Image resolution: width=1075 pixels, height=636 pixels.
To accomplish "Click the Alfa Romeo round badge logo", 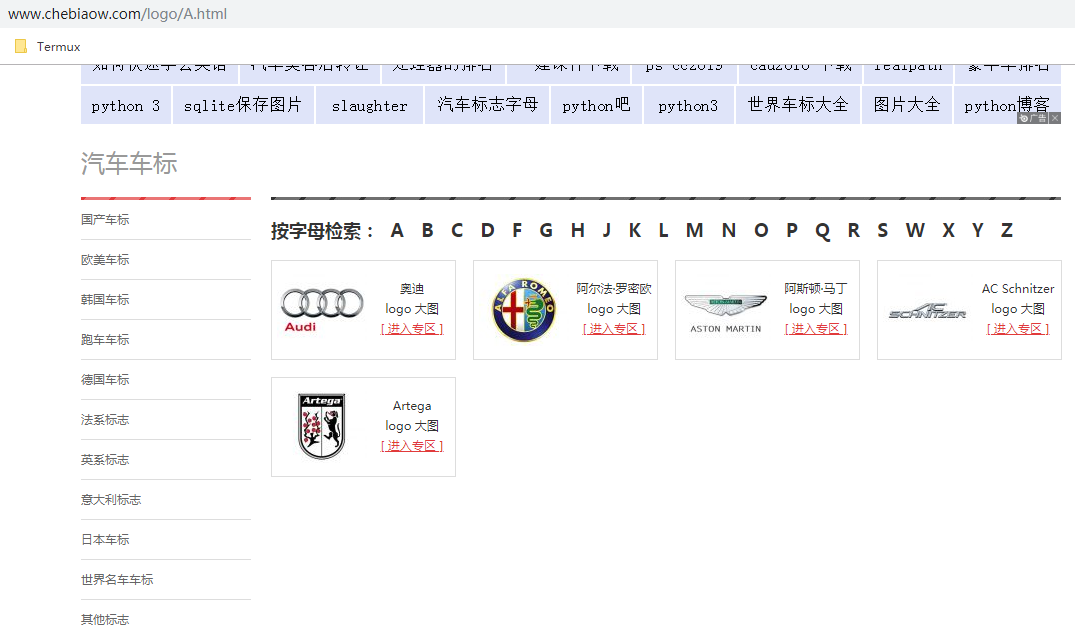I will click(x=524, y=310).
